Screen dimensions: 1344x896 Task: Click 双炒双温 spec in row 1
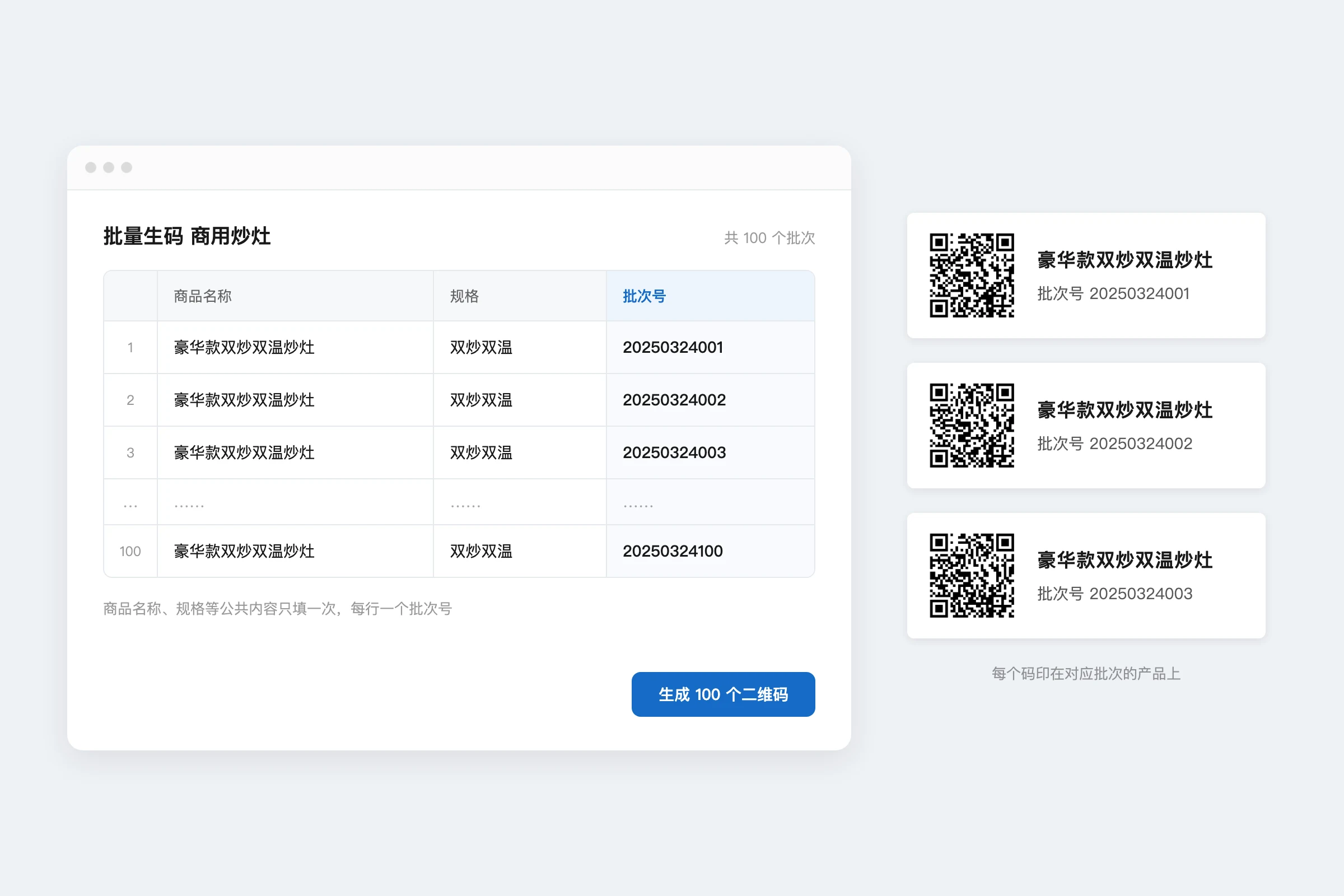coord(481,347)
